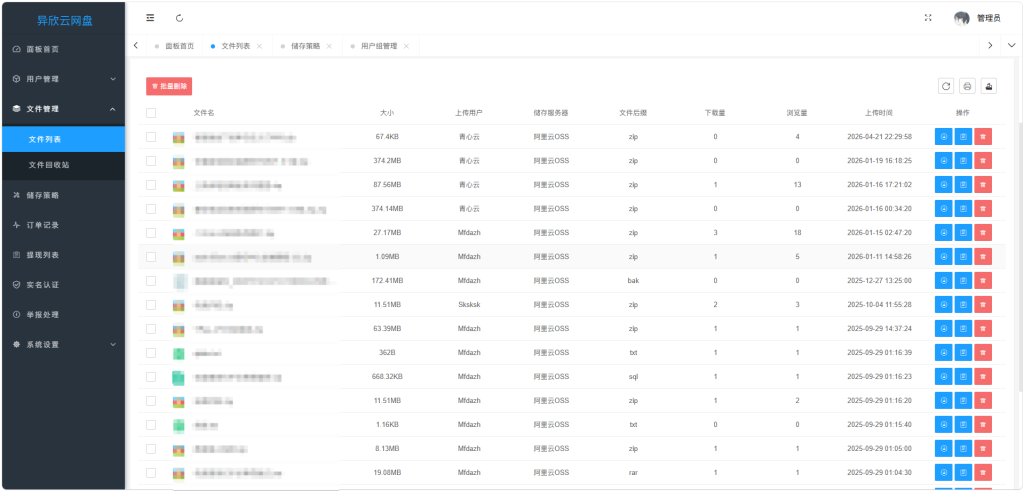Screen dimensions: 1024x491
Task: Check the box for the 87.56MB file
Action: click(x=151, y=185)
